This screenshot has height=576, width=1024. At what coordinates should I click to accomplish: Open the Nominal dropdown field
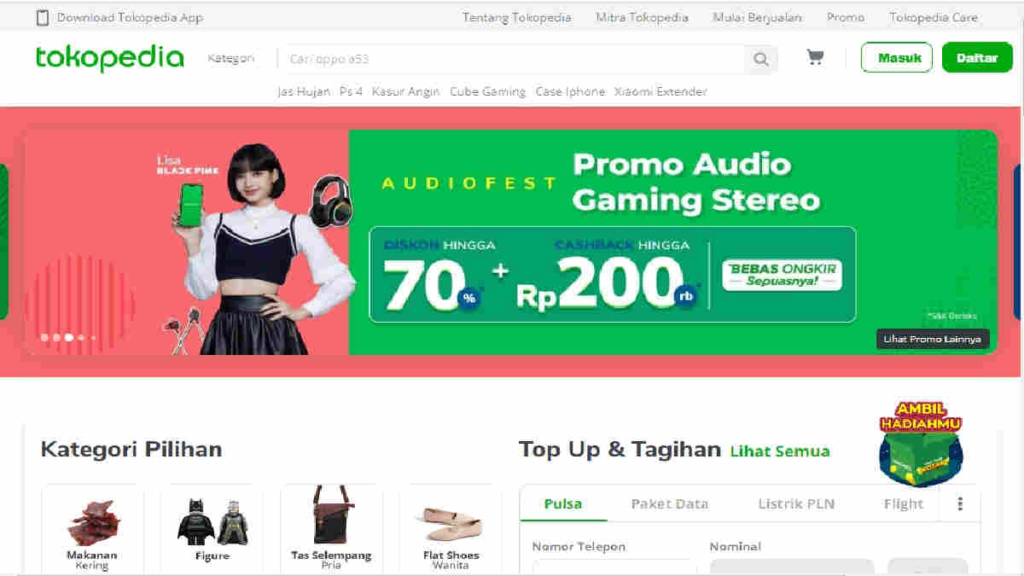click(792, 566)
